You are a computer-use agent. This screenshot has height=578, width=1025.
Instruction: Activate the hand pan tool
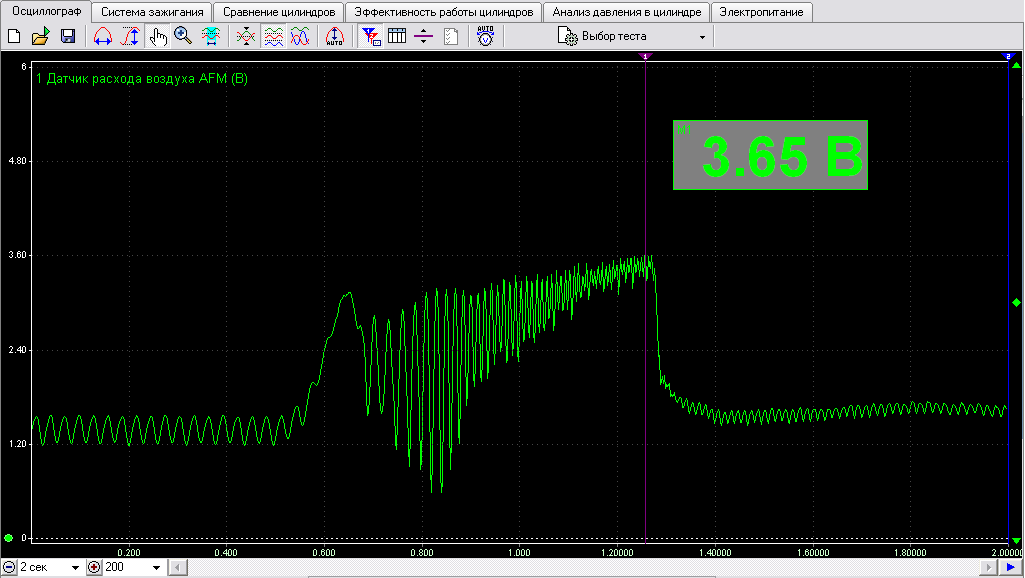(158, 37)
